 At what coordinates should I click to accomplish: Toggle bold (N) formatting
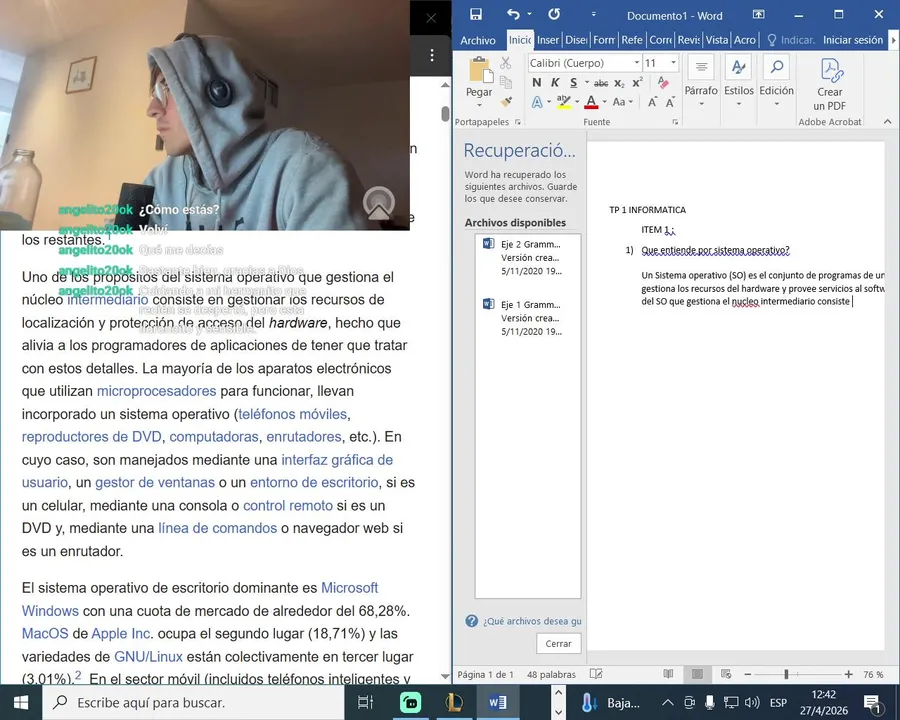tap(537, 83)
